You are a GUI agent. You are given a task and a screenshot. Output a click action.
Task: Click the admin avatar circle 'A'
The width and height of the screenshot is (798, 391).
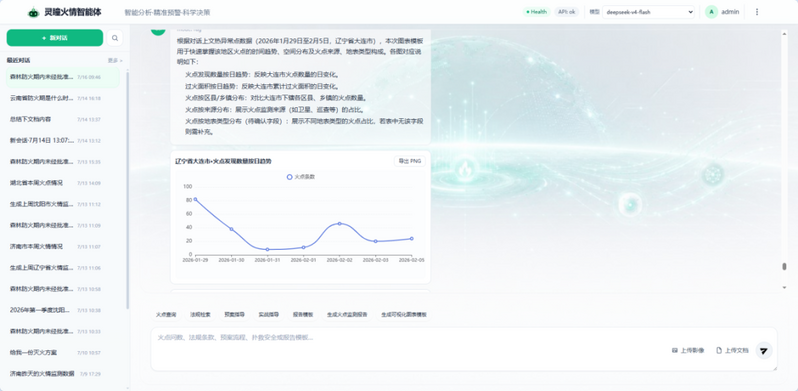711,12
